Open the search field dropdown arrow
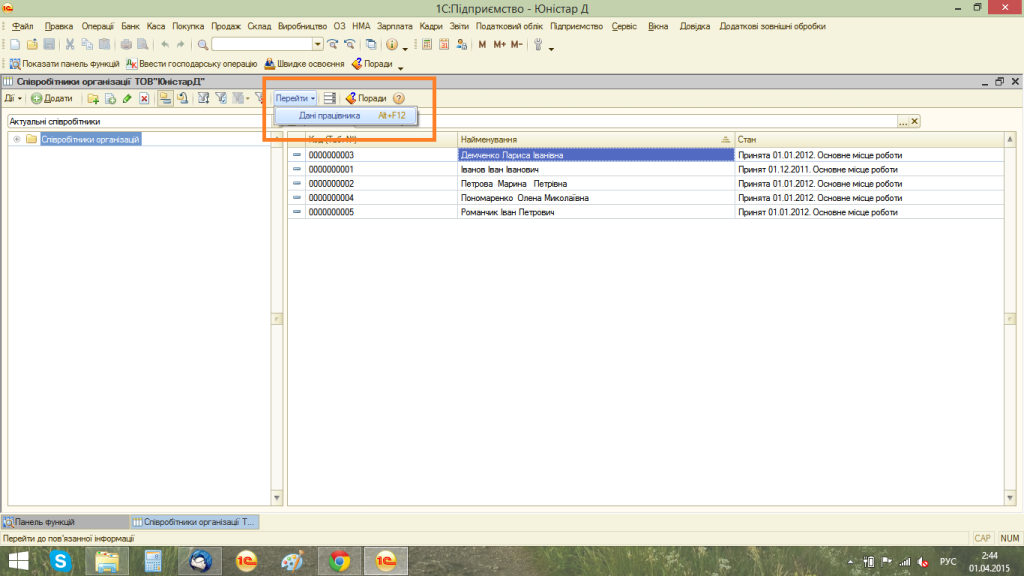The width and height of the screenshot is (1024, 576). 317,44
